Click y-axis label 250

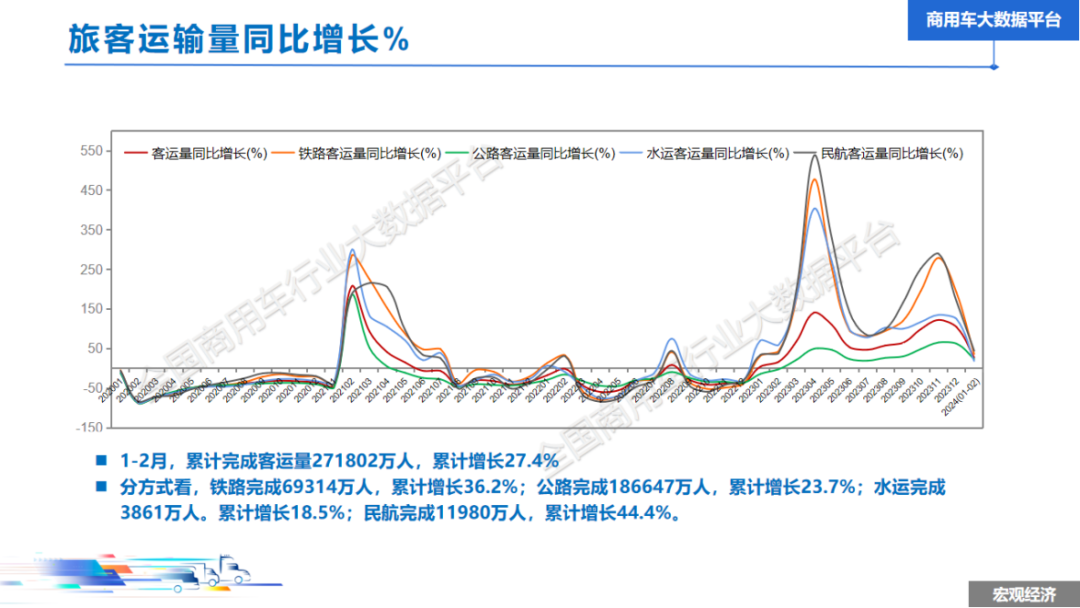91,269
